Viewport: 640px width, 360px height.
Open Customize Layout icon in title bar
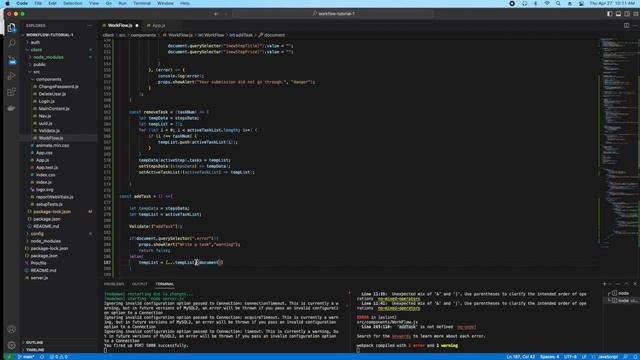coord(636,14)
